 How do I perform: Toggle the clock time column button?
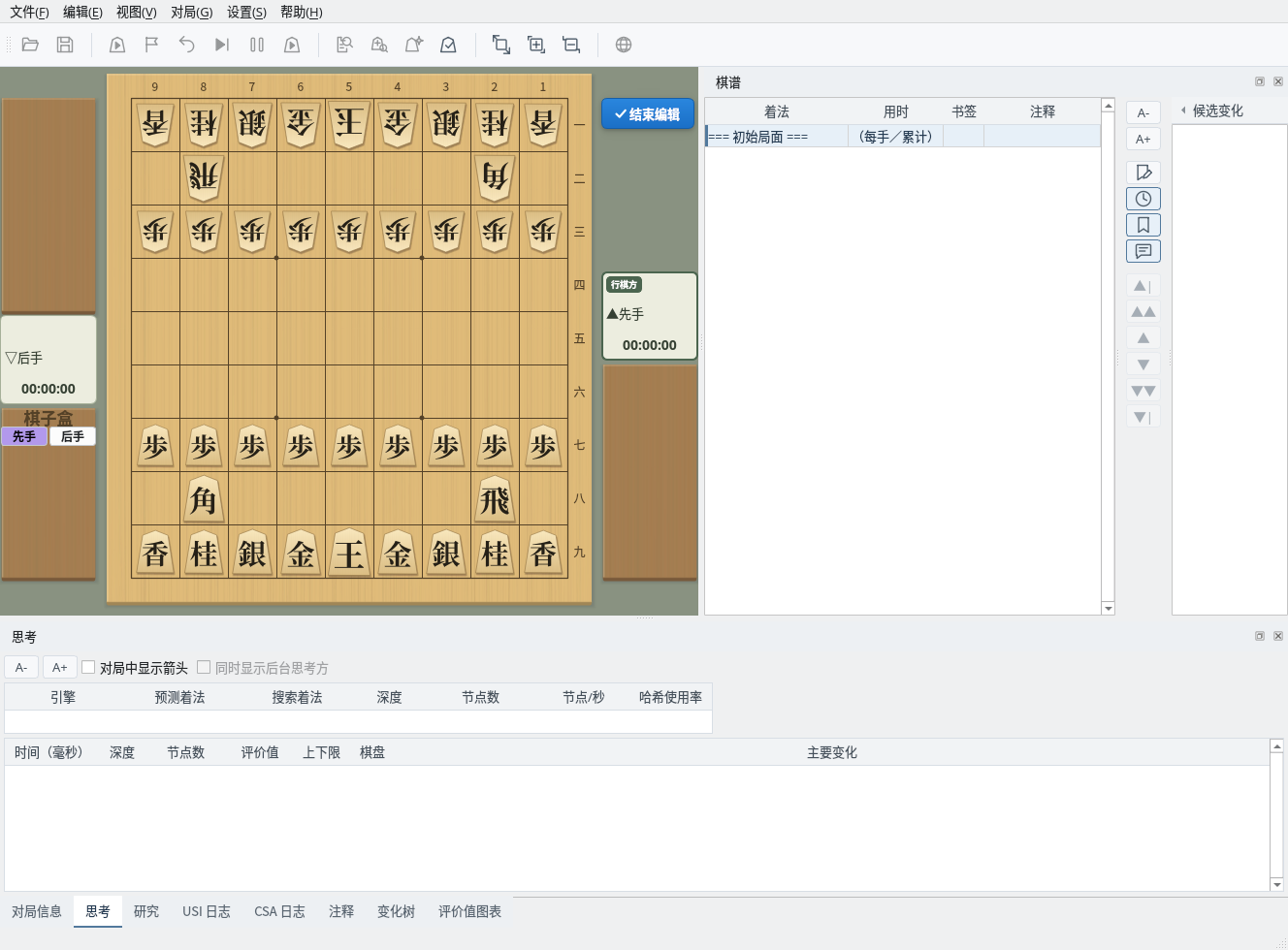point(1143,199)
